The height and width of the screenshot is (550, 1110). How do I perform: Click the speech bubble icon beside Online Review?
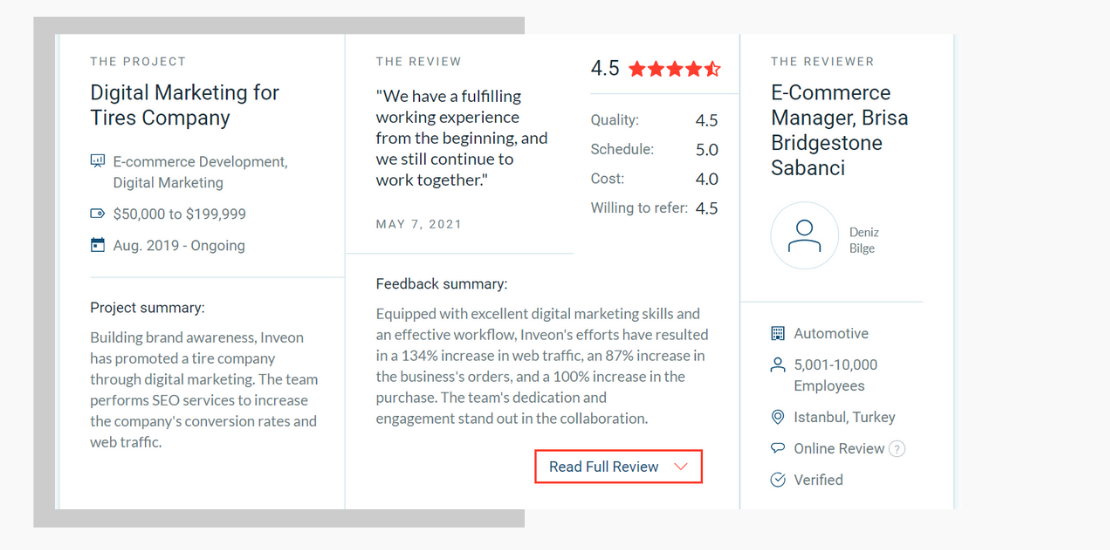click(x=778, y=448)
